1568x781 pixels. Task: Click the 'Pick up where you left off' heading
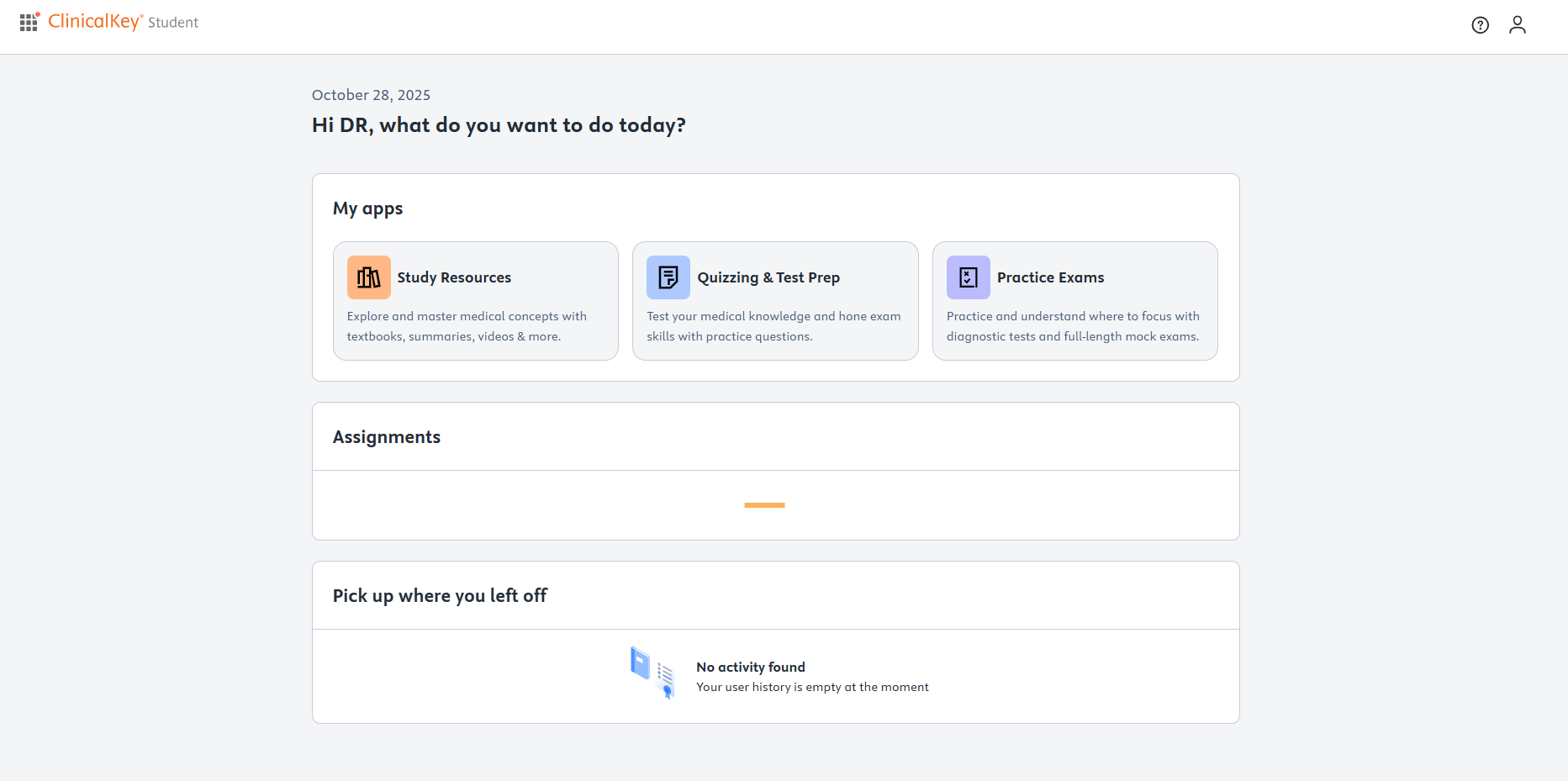coord(440,596)
